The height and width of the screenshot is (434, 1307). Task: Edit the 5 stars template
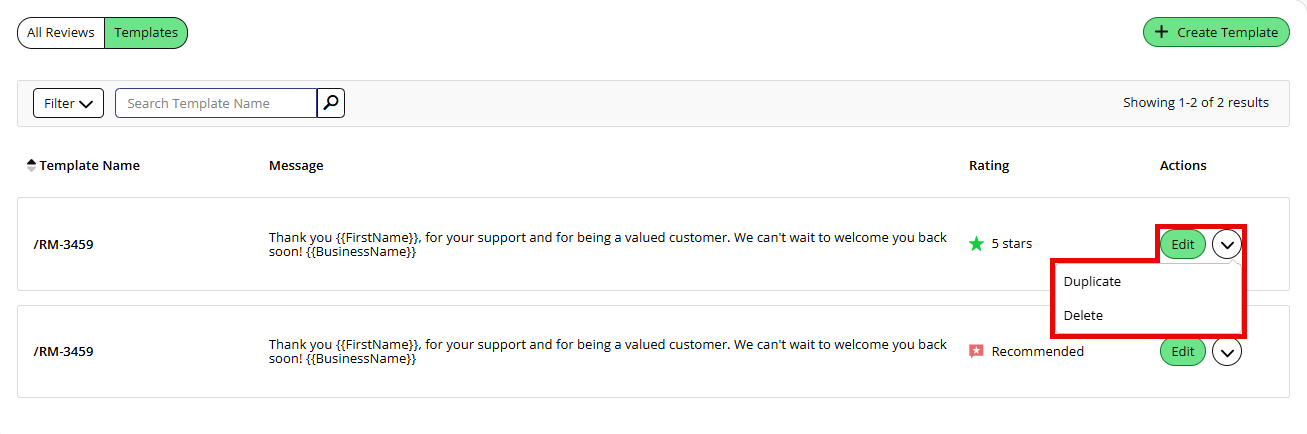(x=1183, y=243)
